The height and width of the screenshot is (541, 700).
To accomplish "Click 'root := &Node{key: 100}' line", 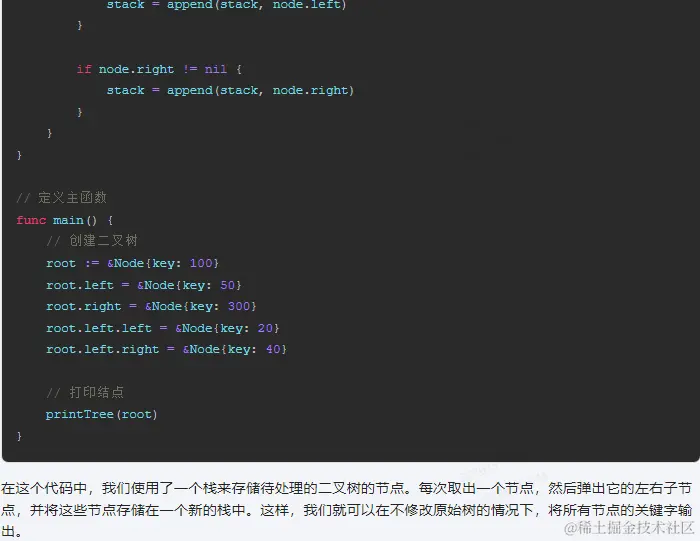I will click(133, 263).
